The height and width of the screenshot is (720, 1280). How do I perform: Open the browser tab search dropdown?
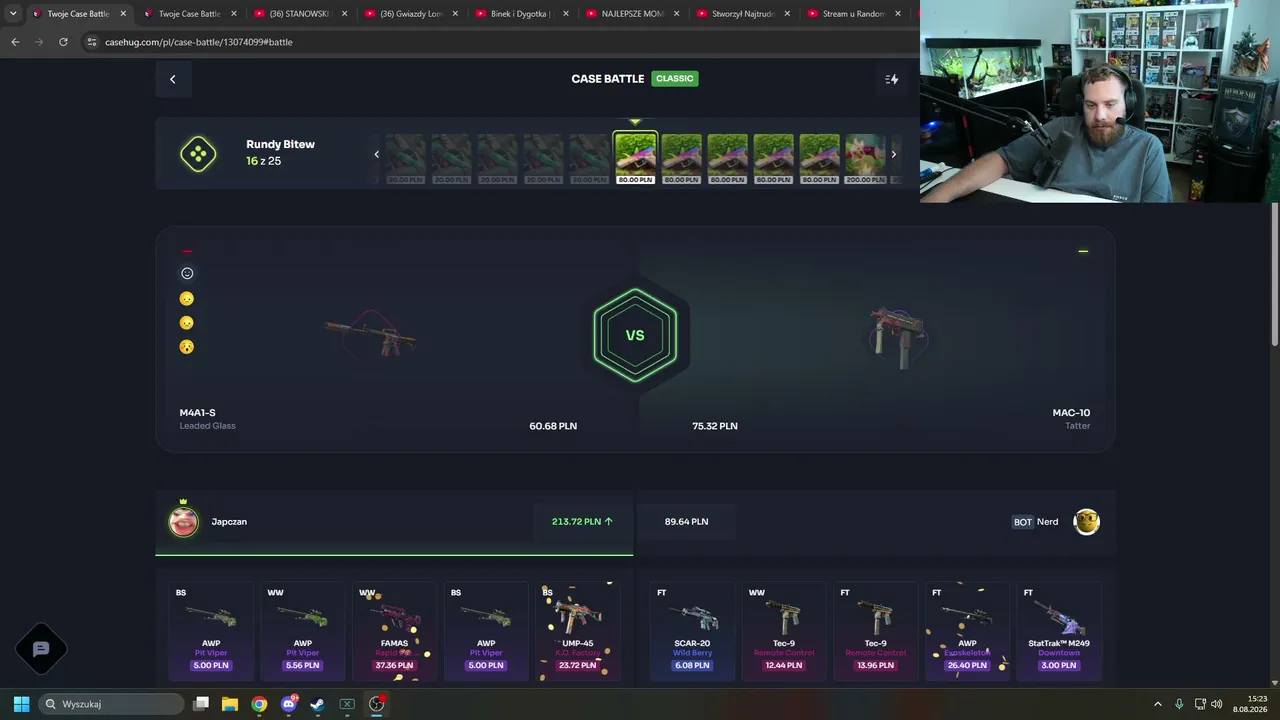pyautogui.click(x=13, y=14)
